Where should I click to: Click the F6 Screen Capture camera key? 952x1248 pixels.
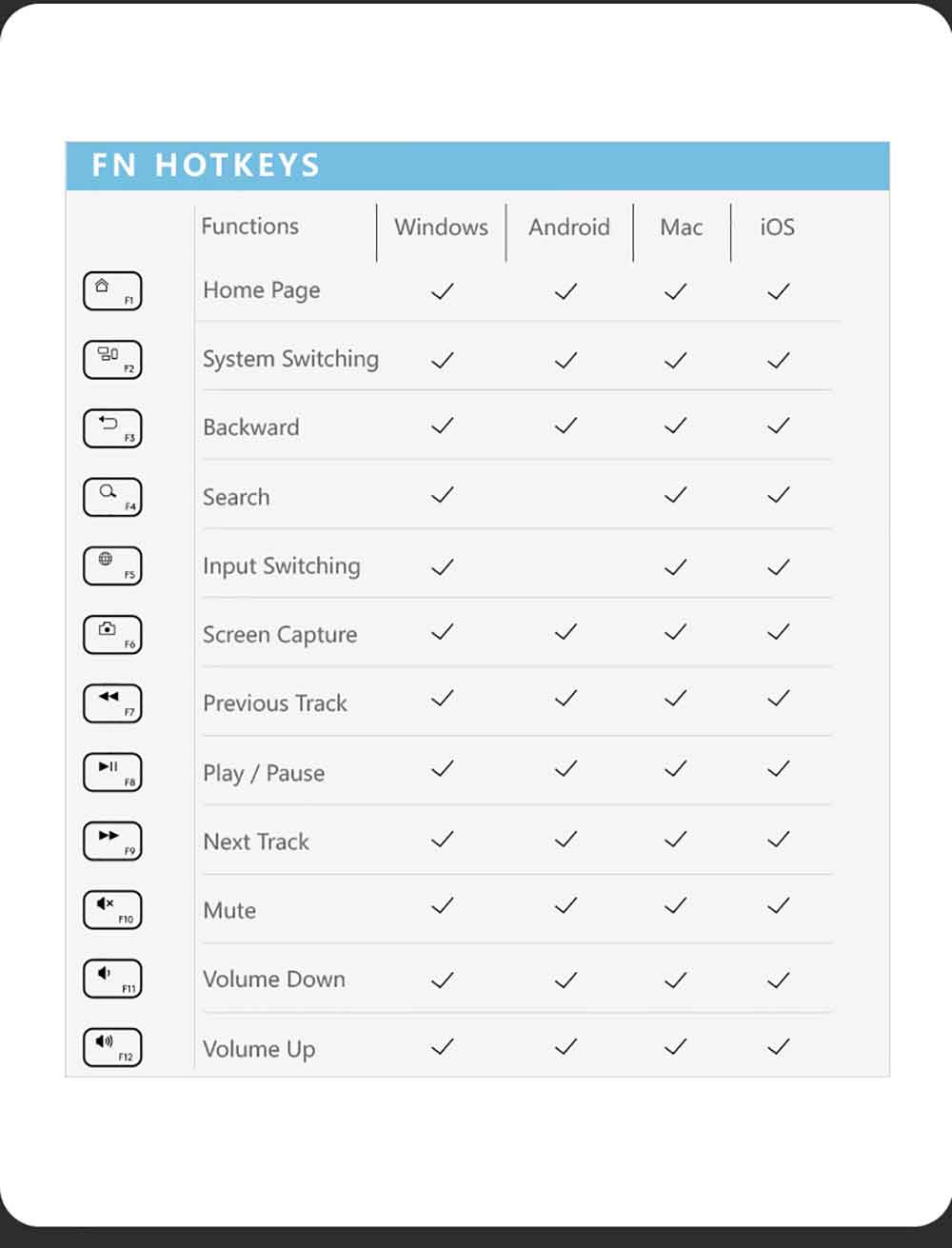tap(112, 635)
